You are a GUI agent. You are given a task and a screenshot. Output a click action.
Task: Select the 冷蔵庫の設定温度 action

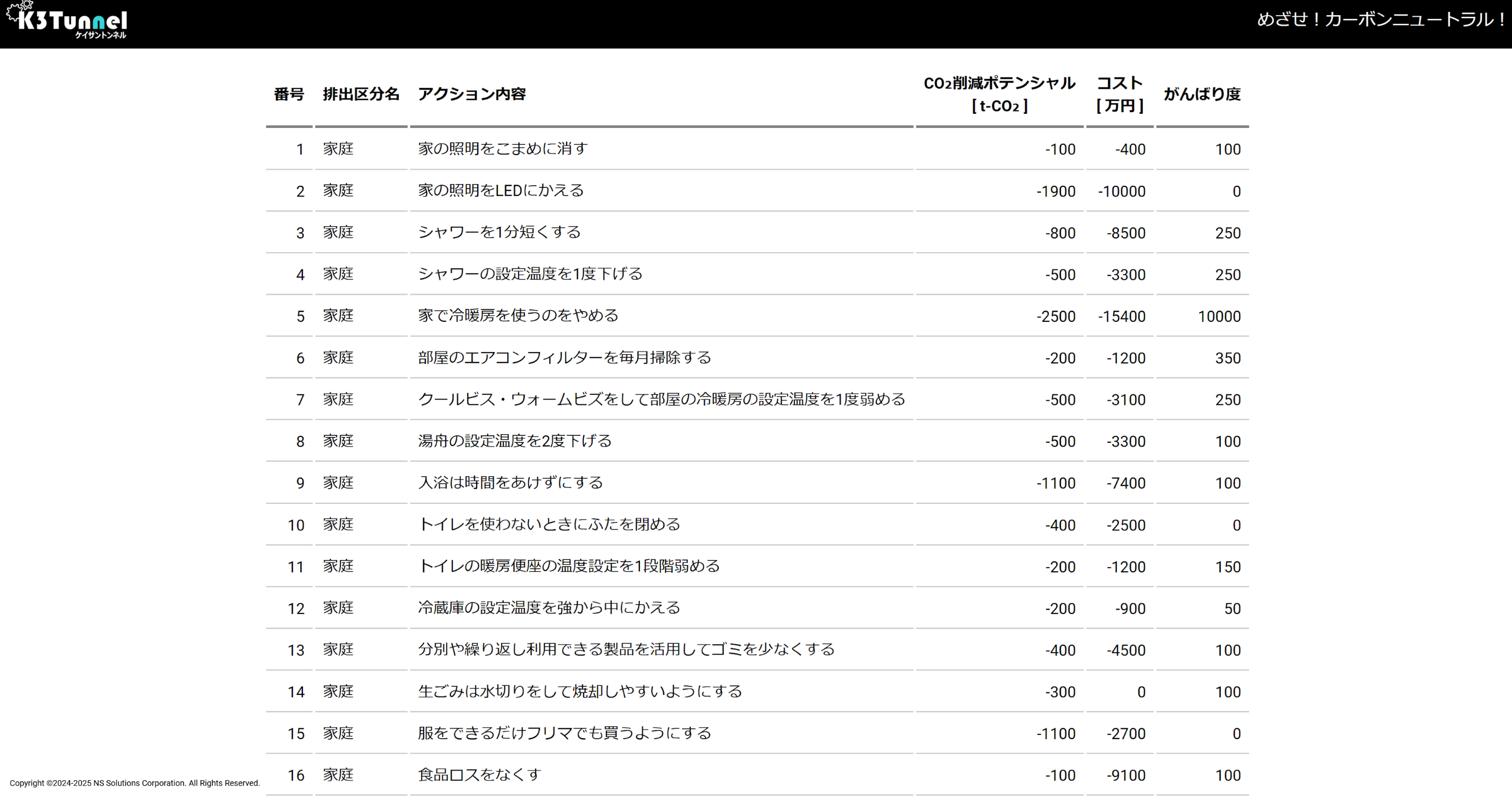pos(549,607)
